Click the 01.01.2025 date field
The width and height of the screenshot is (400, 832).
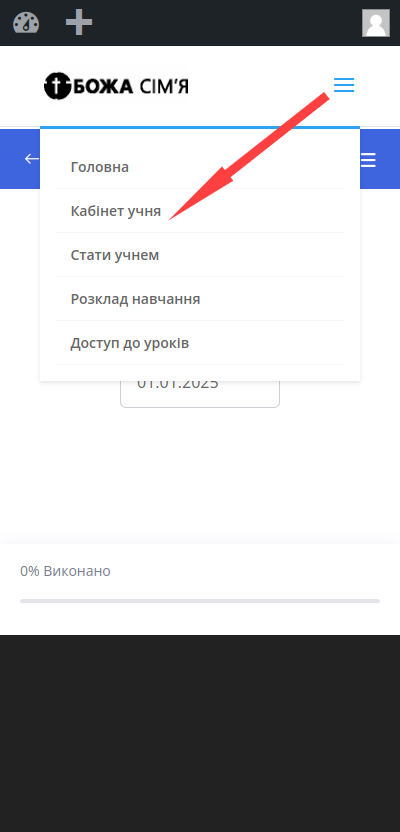coord(200,394)
